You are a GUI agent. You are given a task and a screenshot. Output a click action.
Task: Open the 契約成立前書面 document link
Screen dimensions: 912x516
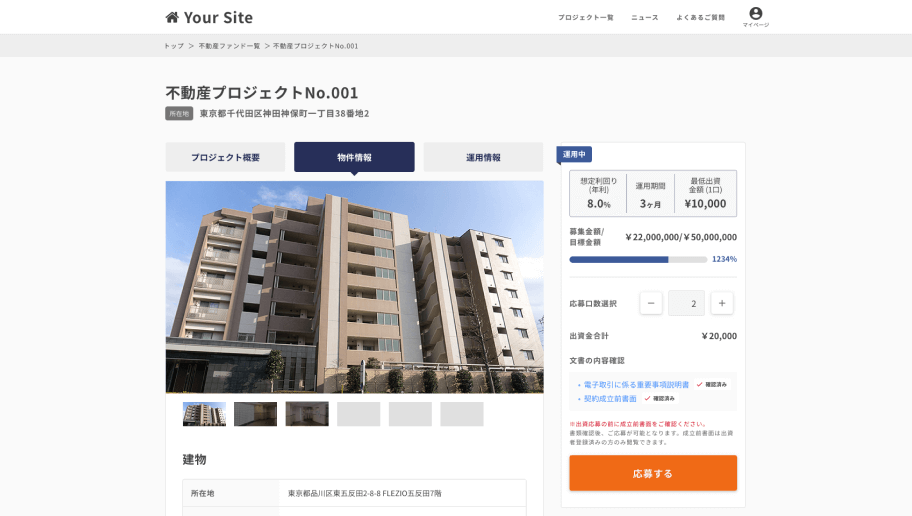610,398
